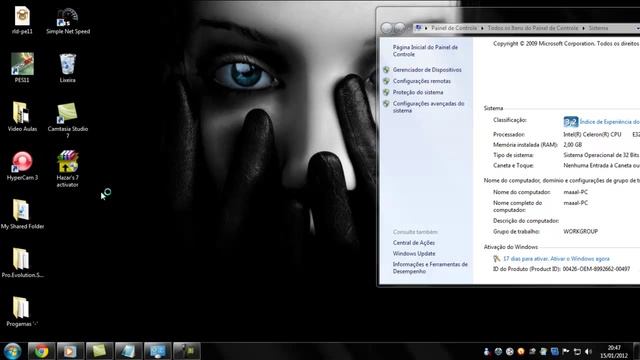Open the rld-pe11 desktop file
Screen dimensions: 640x360
22,20
